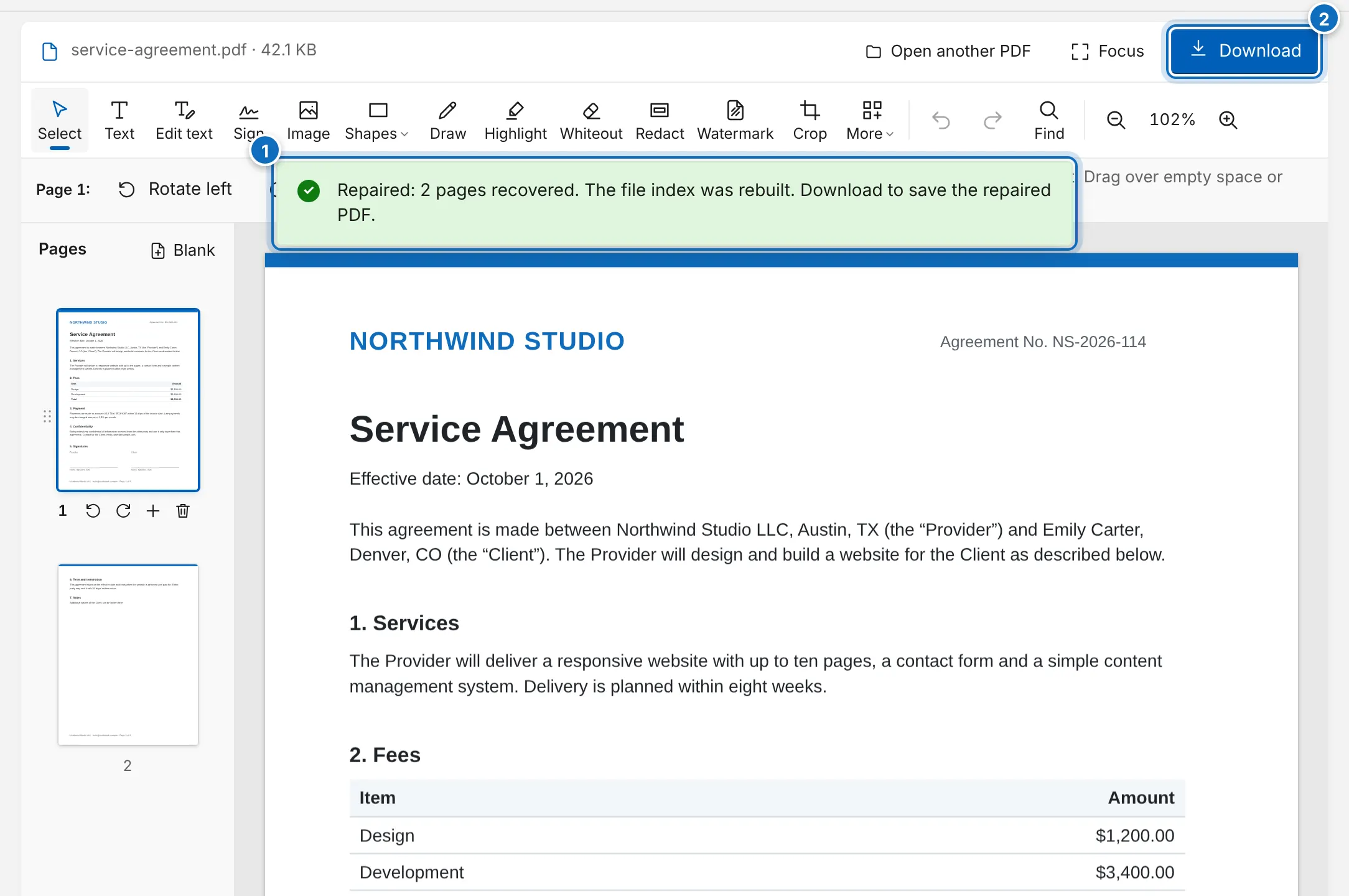Screen dimensions: 1349x896
Task: Pick the Draw pencil tool
Action: 448,120
